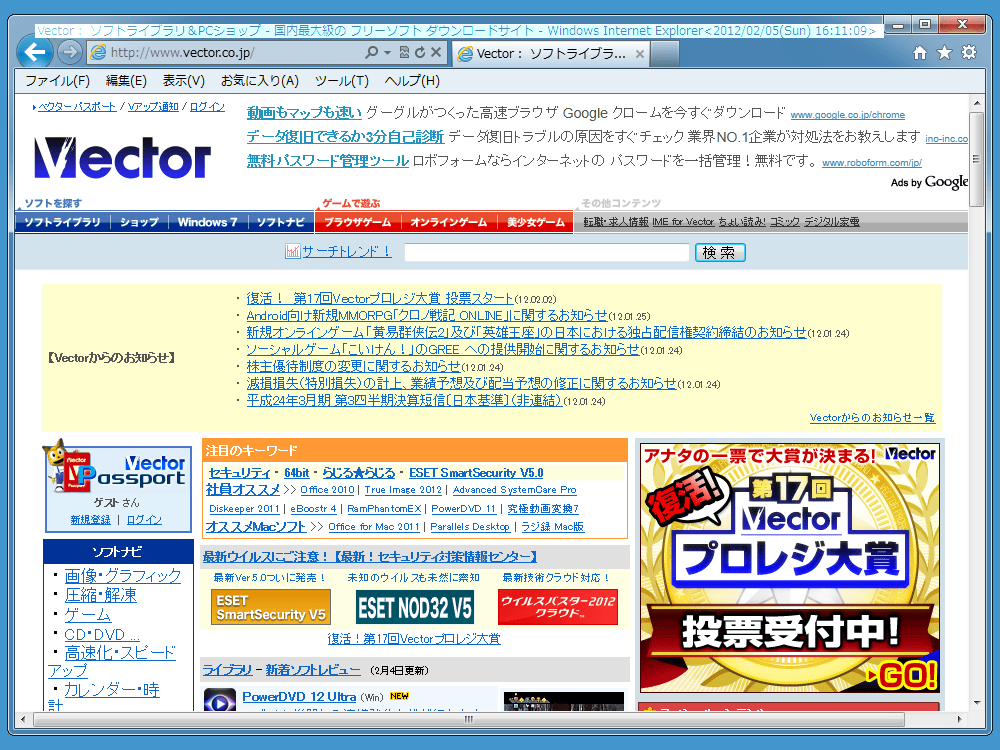Click the Forward navigation arrow
This screenshot has width=1000, height=750.
(70, 52)
